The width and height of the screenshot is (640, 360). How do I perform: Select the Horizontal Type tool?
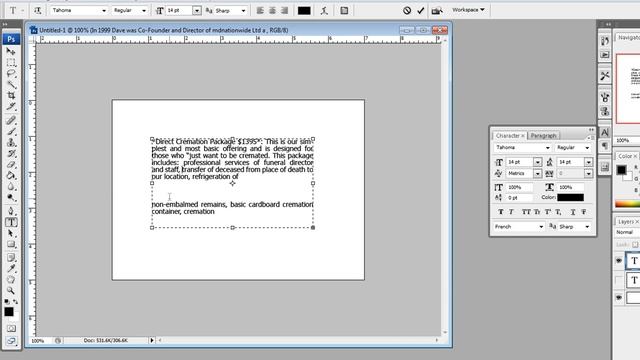(11, 222)
